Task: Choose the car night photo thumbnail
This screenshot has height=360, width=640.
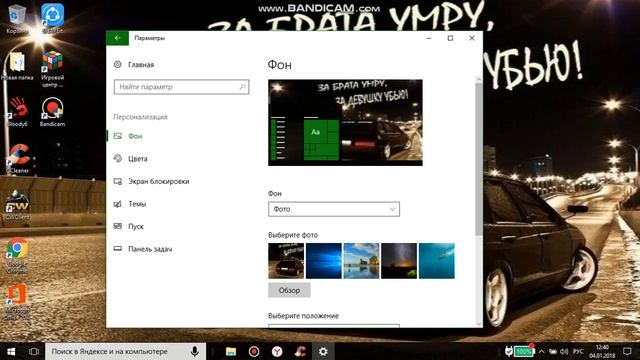Action: [286, 261]
